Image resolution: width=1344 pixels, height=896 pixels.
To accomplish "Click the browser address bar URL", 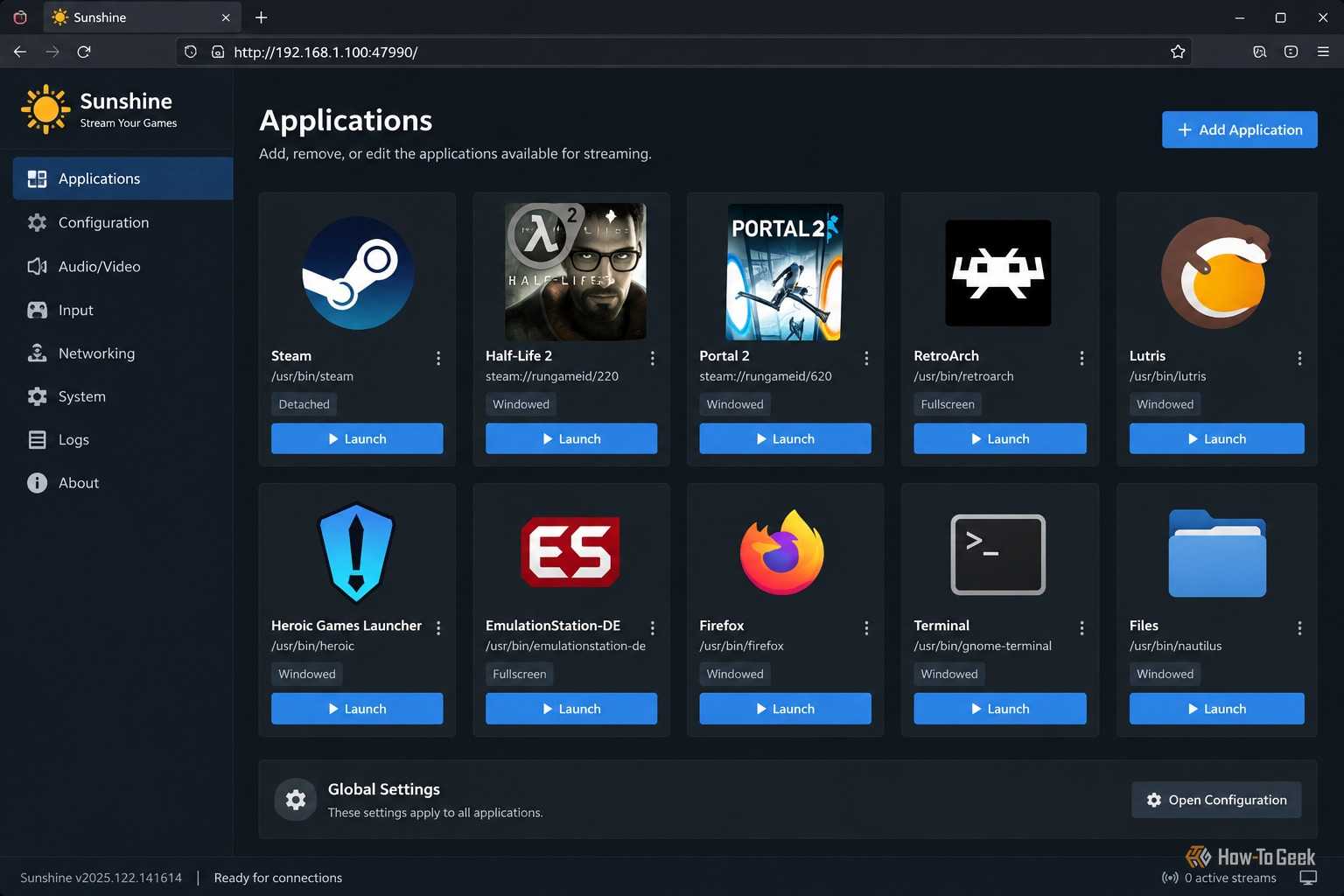I will pyautogui.click(x=325, y=52).
